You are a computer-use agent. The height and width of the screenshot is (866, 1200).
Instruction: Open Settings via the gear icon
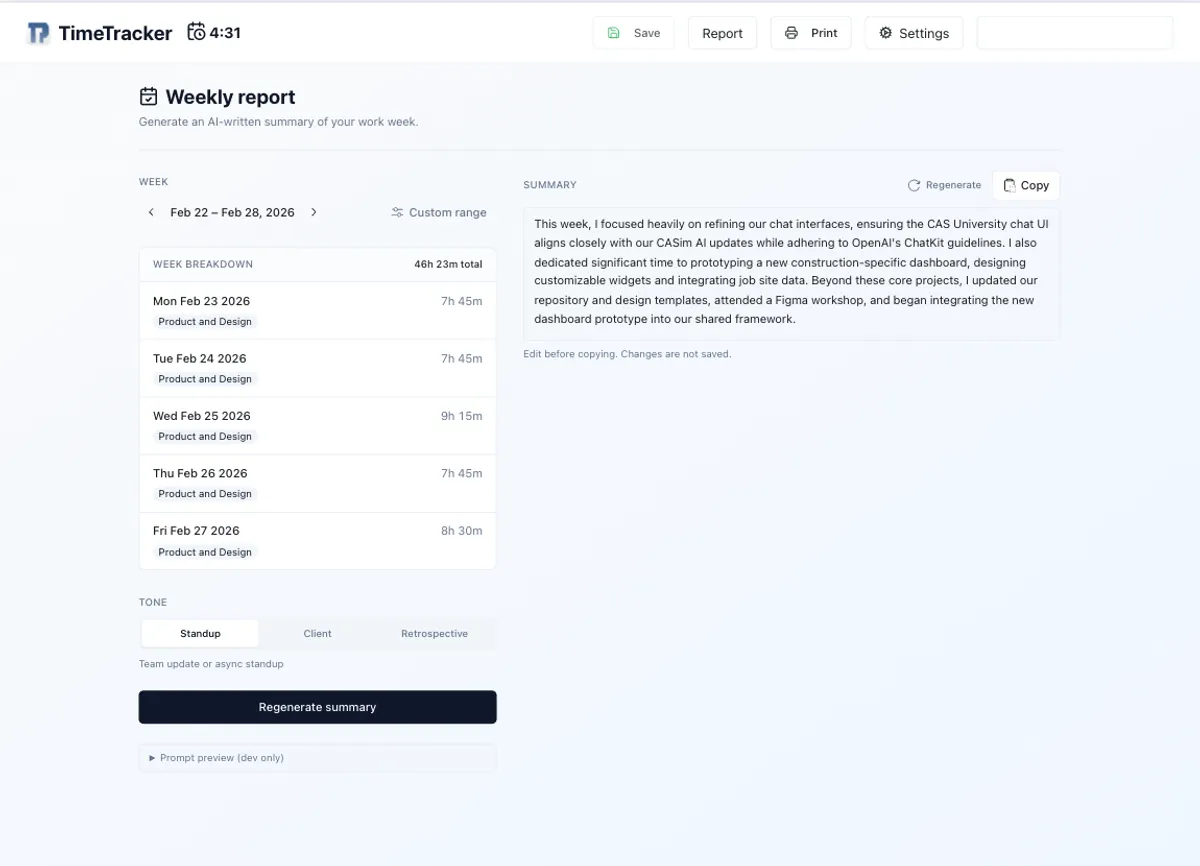coord(886,32)
